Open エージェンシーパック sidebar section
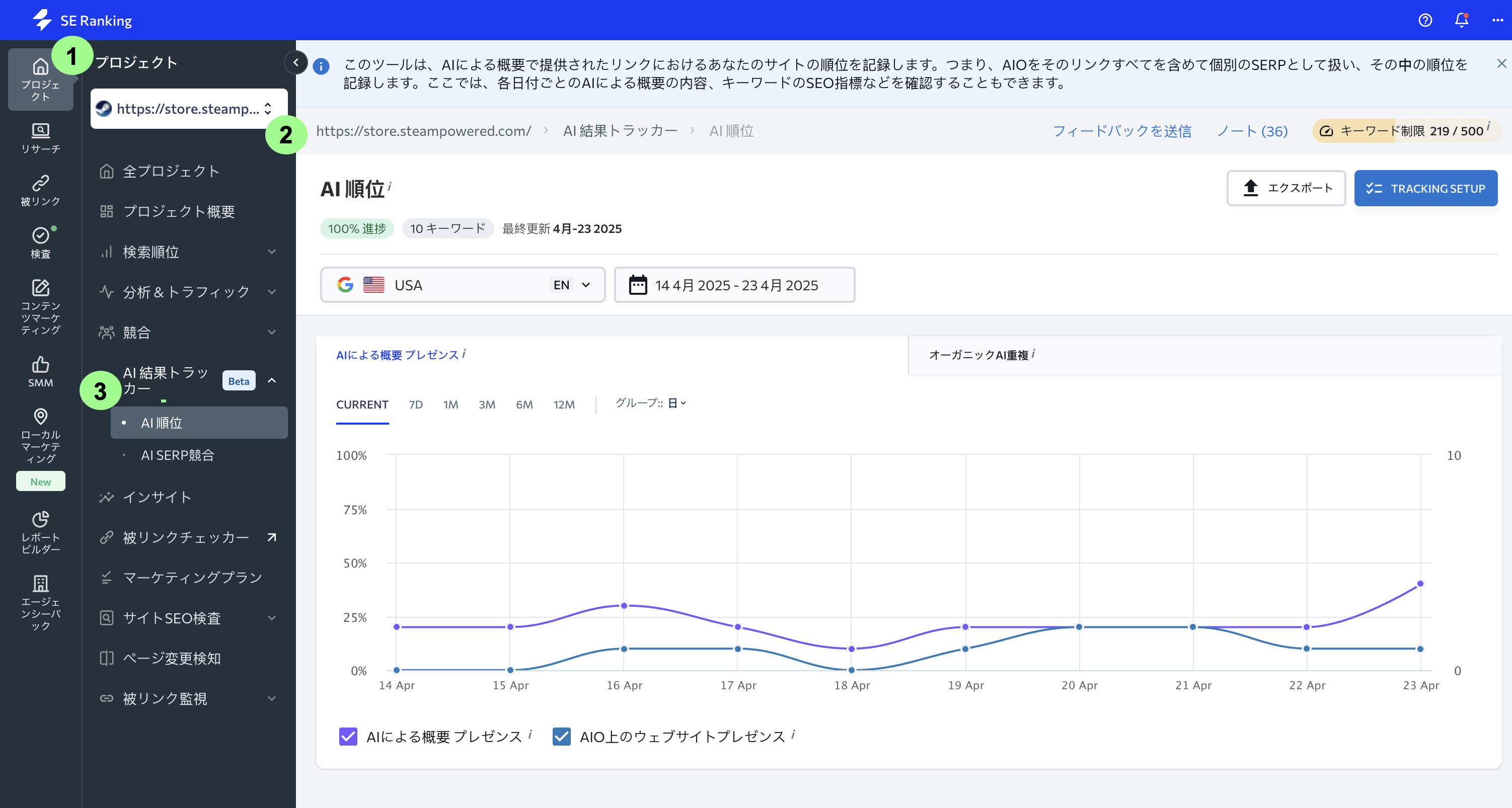This screenshot has width=1512, height=808. pyautogui.click(x=40, y=603)
